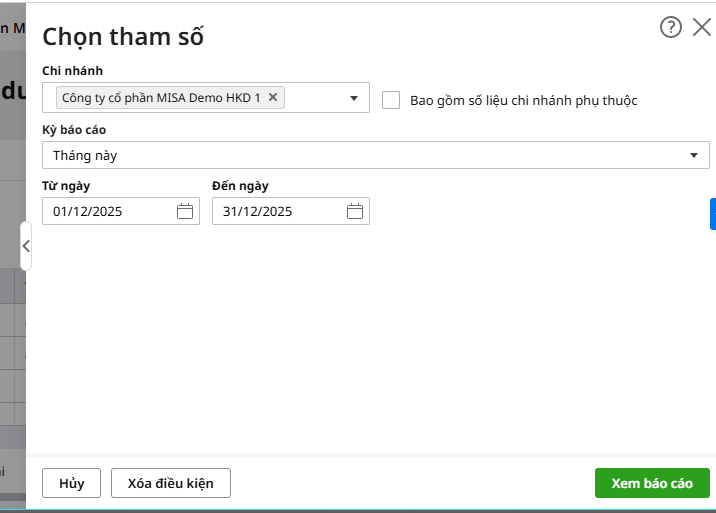Viewport: 716px width, 513px height.
Task: Click the Hủy button
Action: (x=71, y=483)
